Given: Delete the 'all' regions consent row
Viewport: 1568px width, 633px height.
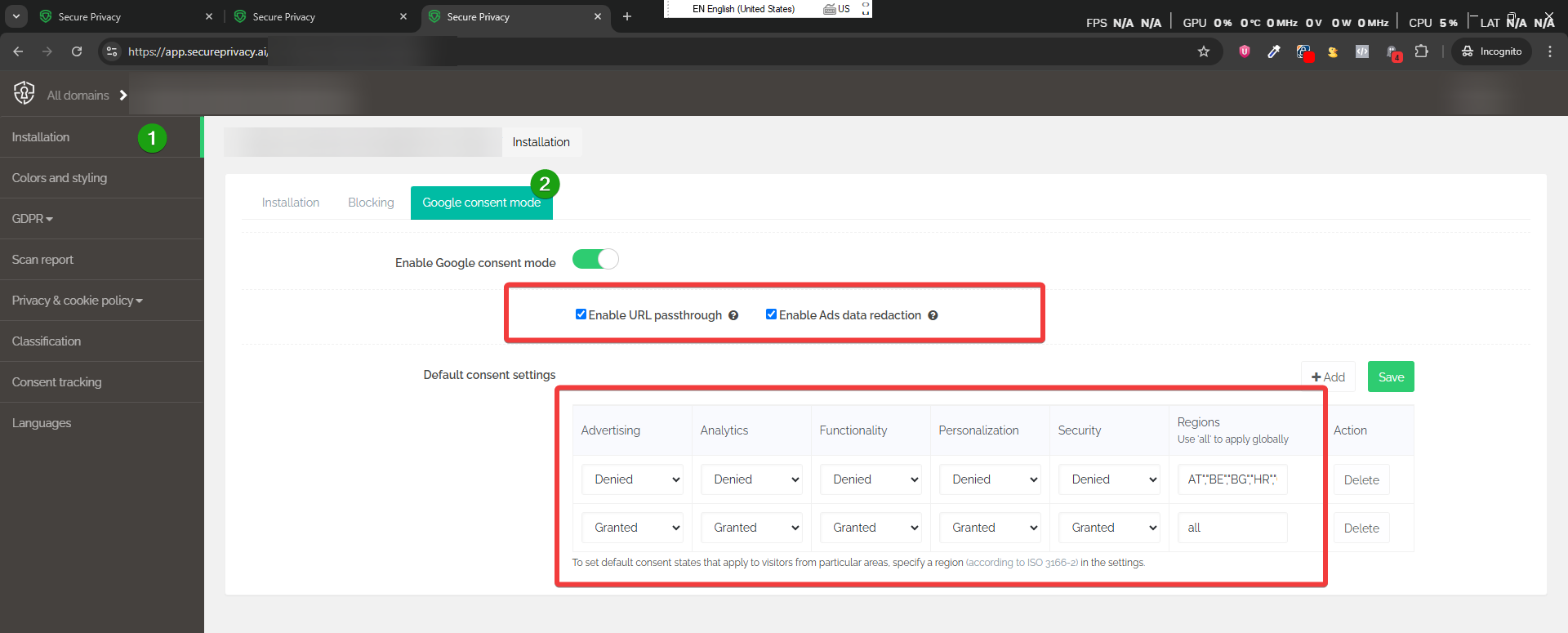Looking at the screenshot, I should pyautogui.click(x=1361, y=528).
